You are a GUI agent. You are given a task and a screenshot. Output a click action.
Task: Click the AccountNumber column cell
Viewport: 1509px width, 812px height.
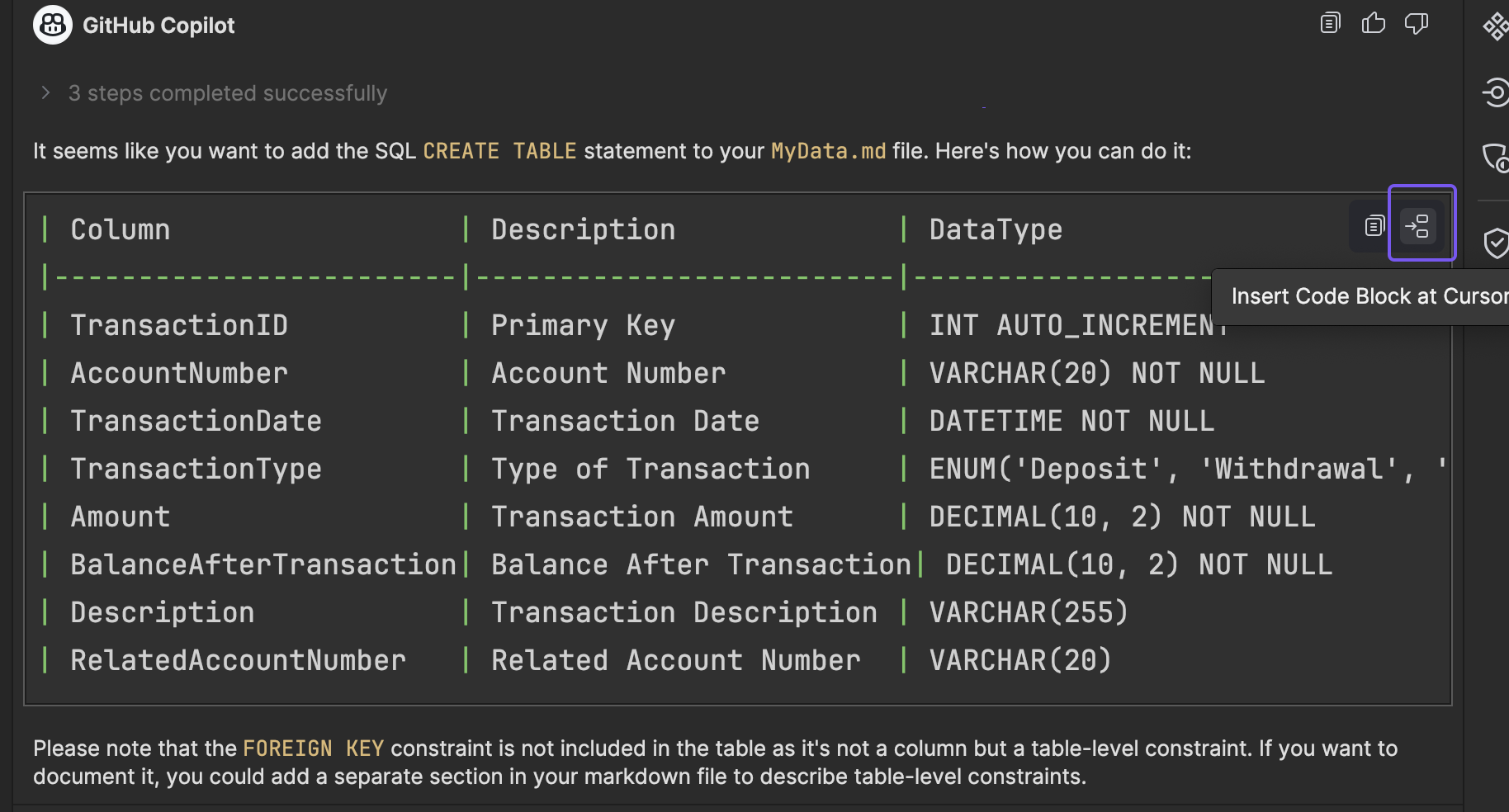(179, 373)
